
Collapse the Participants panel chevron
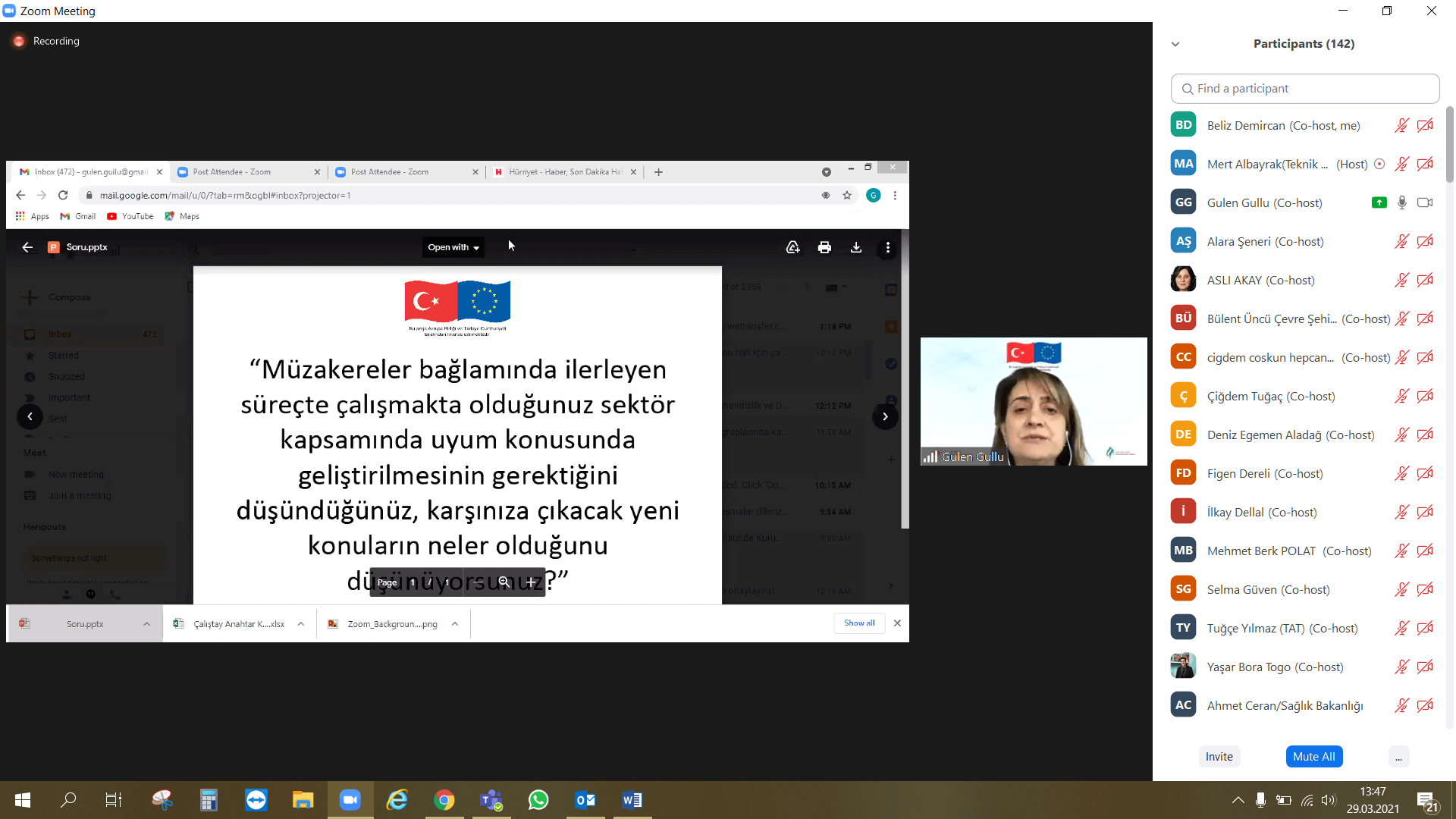point(1175,44)
